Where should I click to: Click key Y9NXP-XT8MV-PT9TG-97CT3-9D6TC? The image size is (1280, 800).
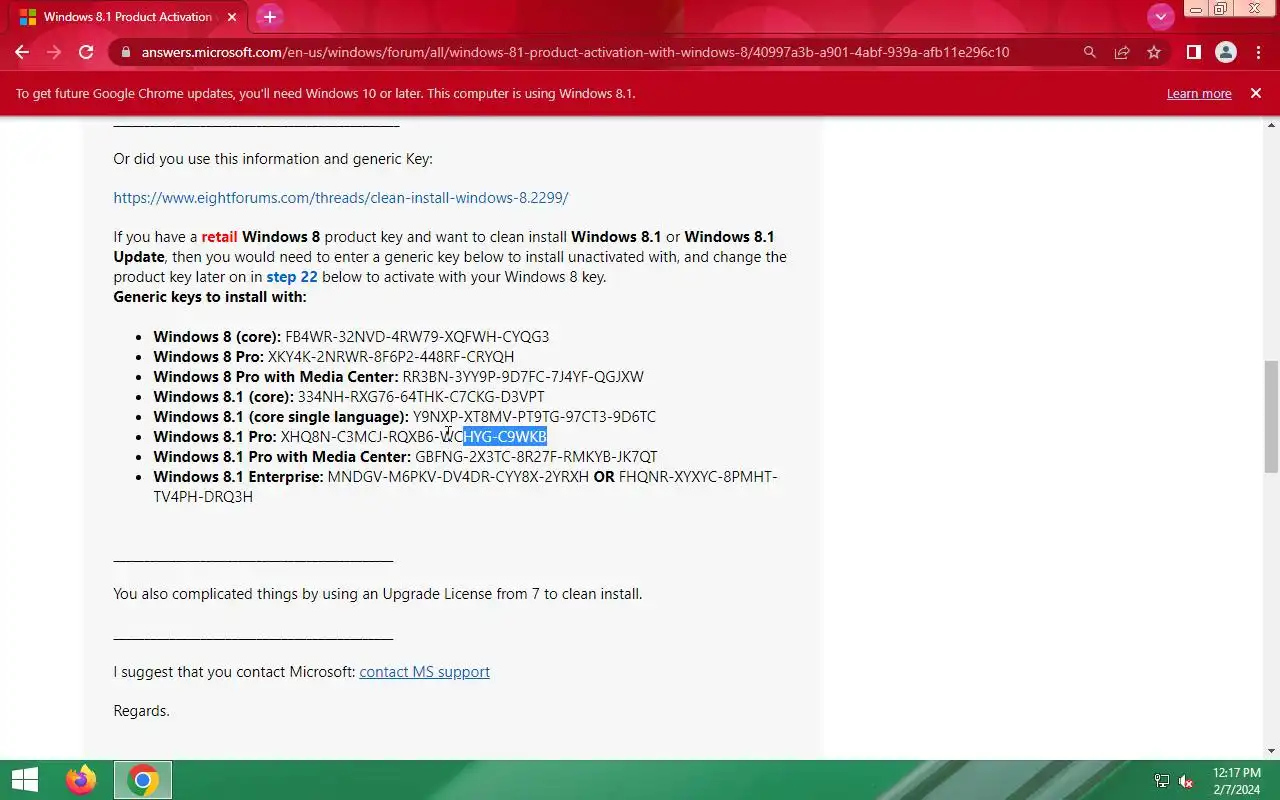click(x=534, y=417)
